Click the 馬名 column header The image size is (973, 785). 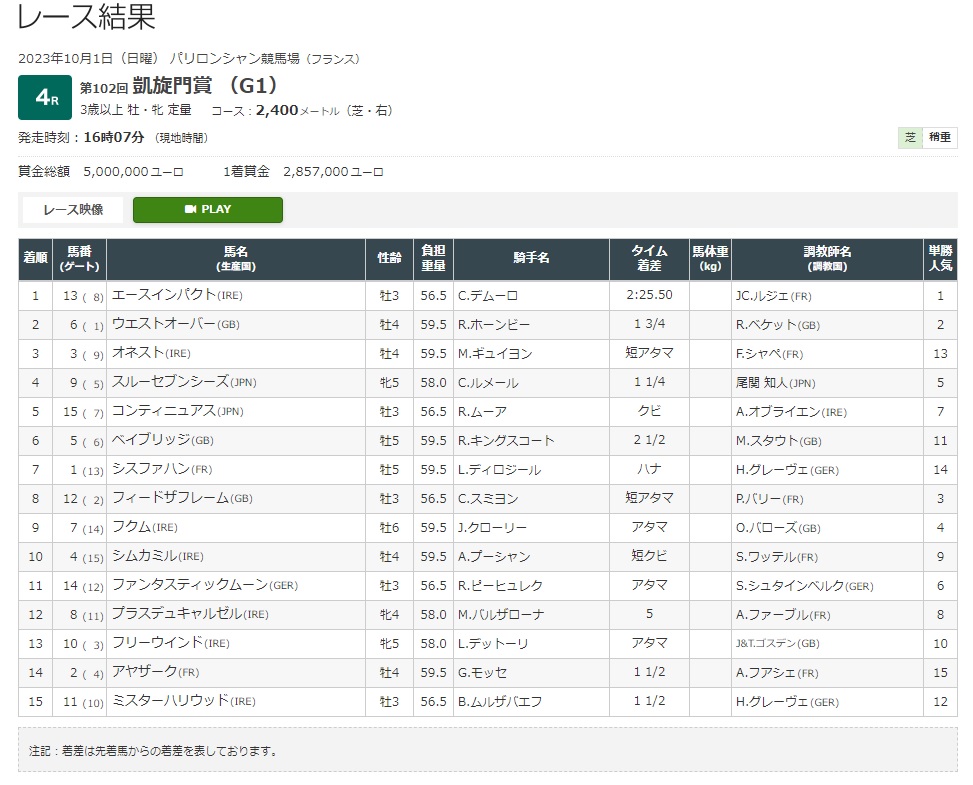click(235, 259)
